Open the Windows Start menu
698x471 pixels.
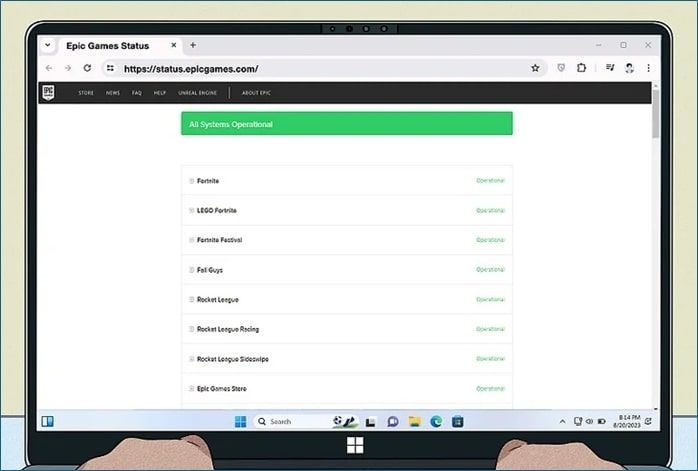pyautogui.click(x=240, y=422)
